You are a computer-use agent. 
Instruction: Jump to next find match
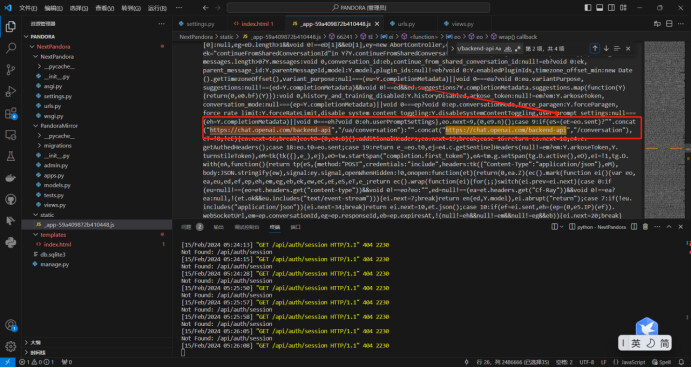(606, 49)
